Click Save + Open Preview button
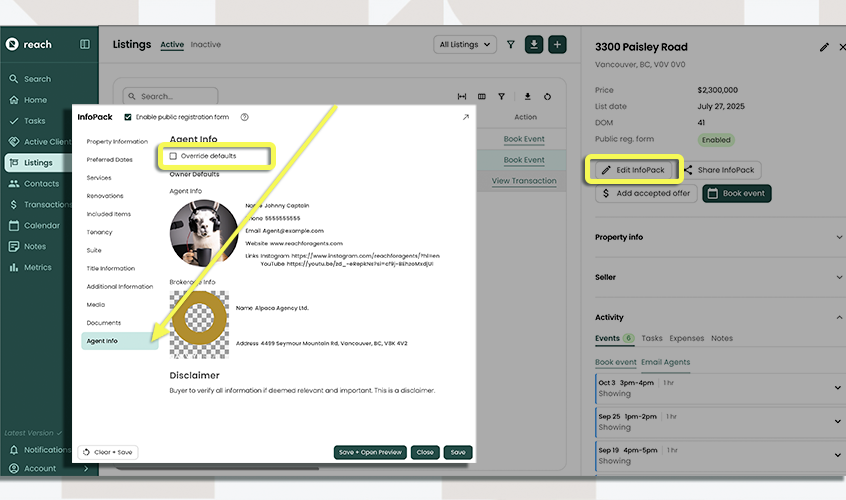846x500 pixels. pyautogui.click(x=370, y=452)
